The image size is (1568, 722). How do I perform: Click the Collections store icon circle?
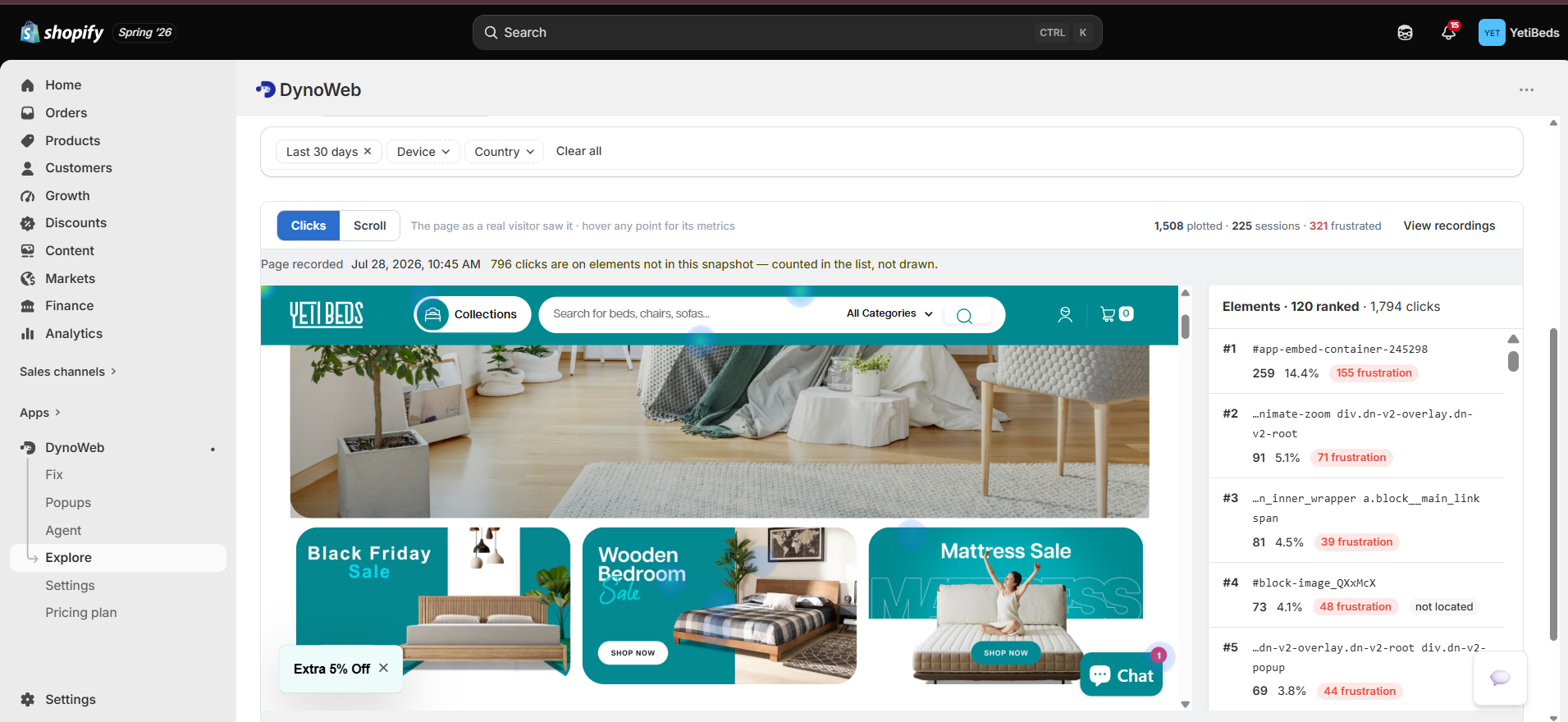tap(432, 314)
